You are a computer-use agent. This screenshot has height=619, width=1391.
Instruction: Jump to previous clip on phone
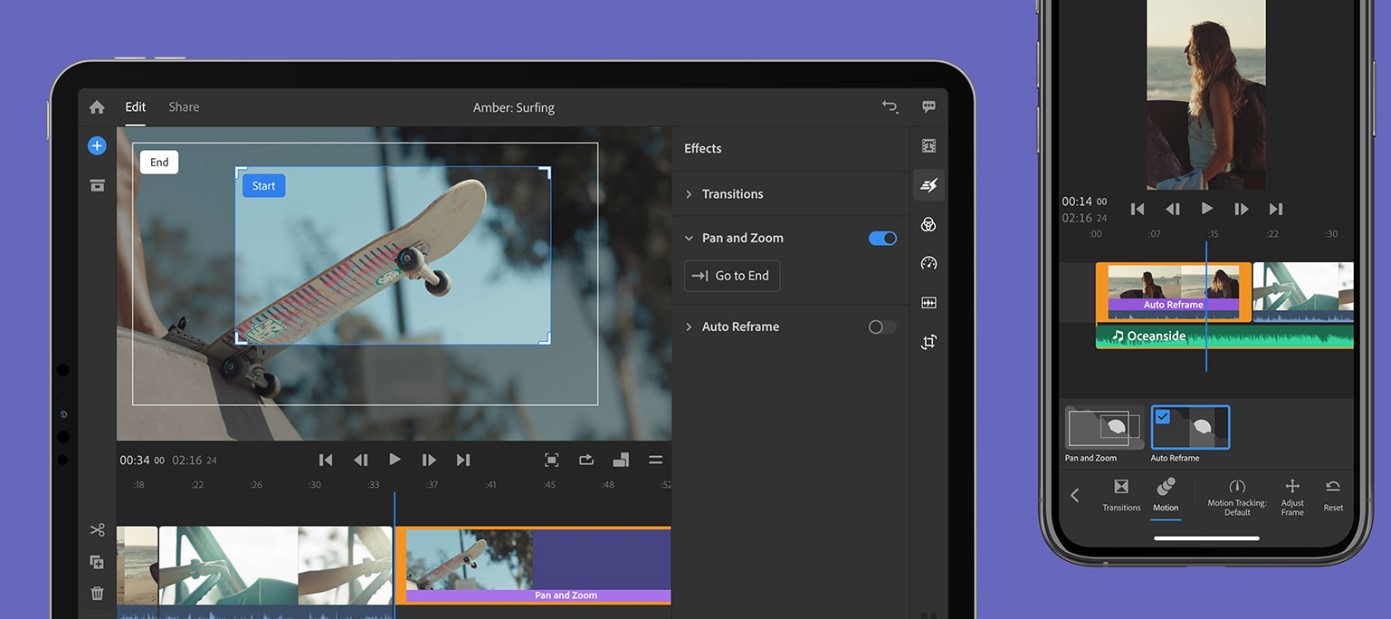(x=1137, y=209)
